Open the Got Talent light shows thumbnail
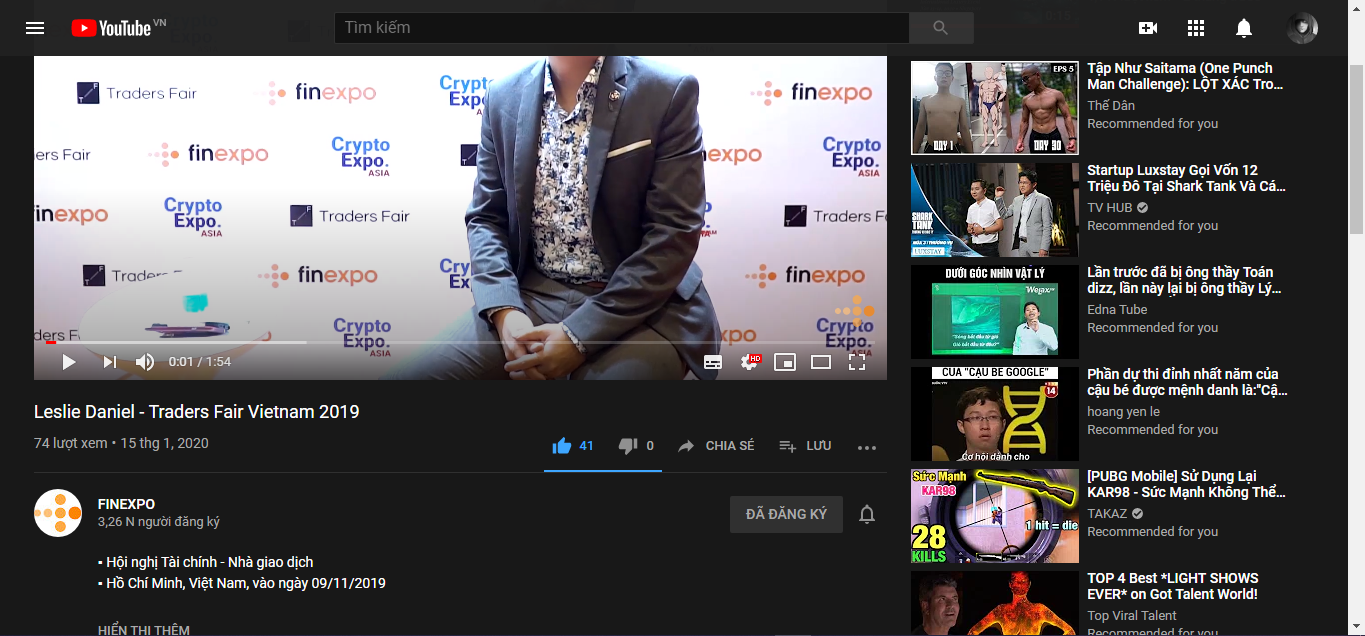Image resolution: width=1365 pixels, height=636 pixels. pos(995,603)
